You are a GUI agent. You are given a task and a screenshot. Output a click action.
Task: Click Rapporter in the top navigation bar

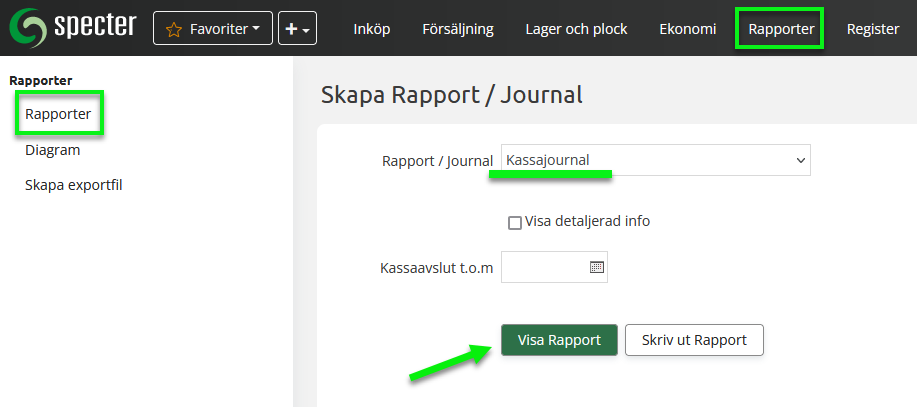coord(780,29)
